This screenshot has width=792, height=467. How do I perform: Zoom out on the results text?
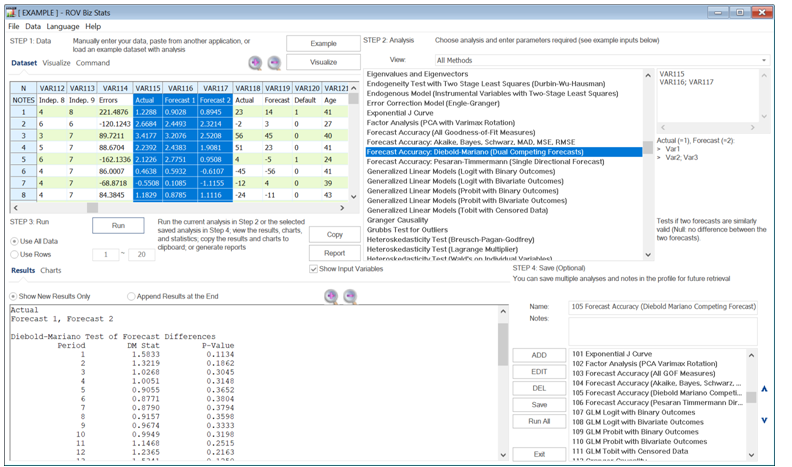(x=350, y=296)
